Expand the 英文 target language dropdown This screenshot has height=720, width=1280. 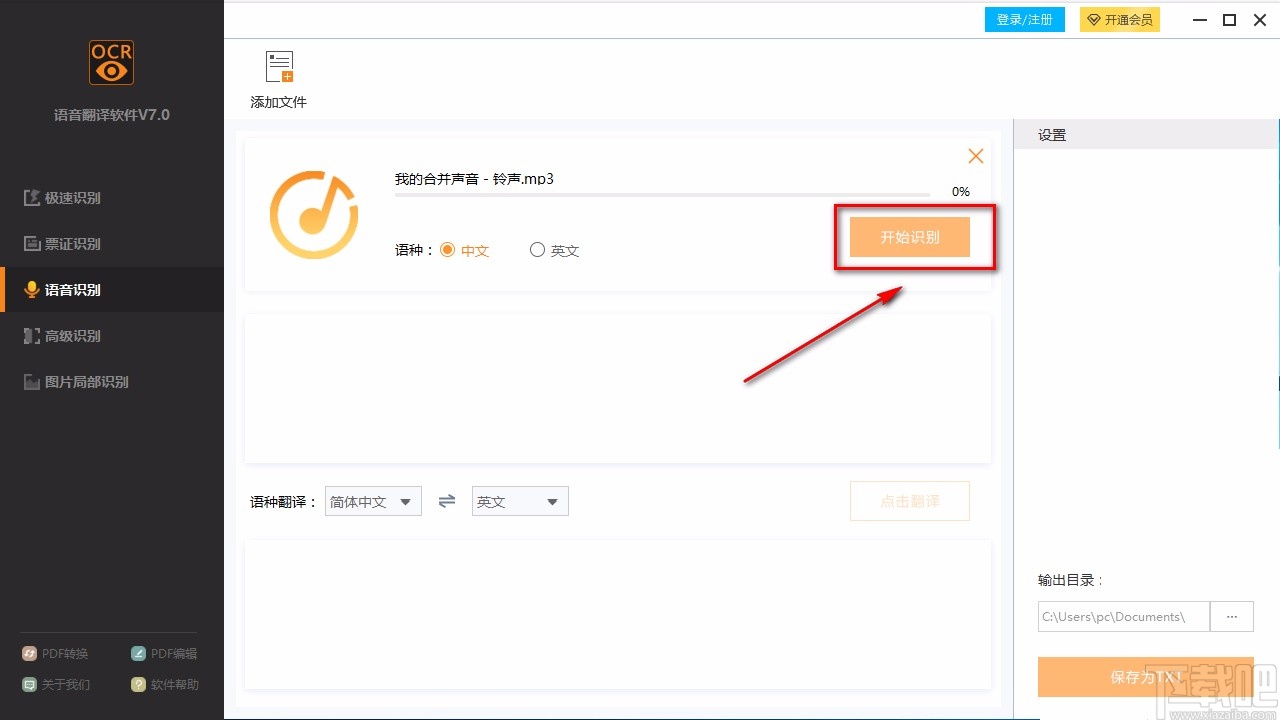tap(520, 501)
